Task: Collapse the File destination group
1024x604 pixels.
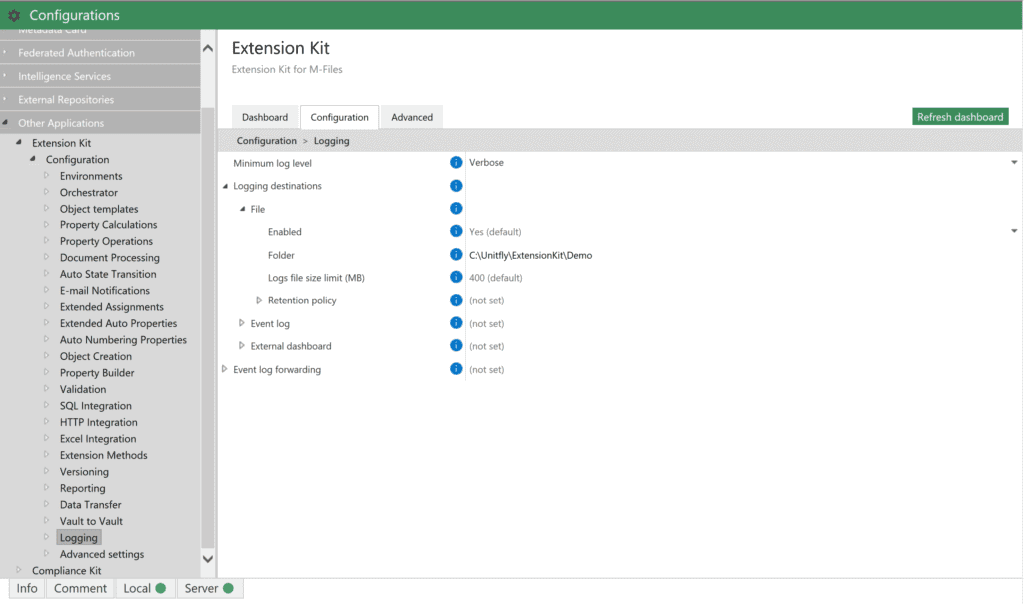Action: click(x=242, y=209)
